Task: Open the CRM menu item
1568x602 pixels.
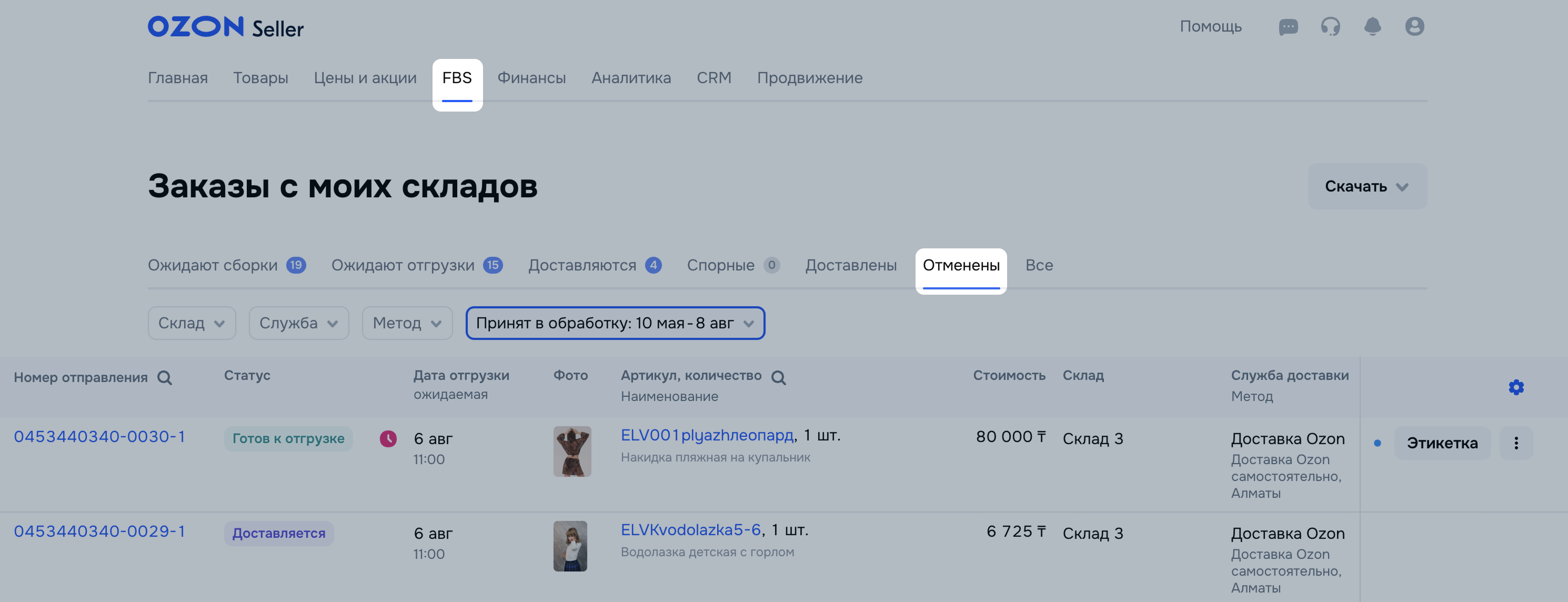Action: click(x=714, y=78)
